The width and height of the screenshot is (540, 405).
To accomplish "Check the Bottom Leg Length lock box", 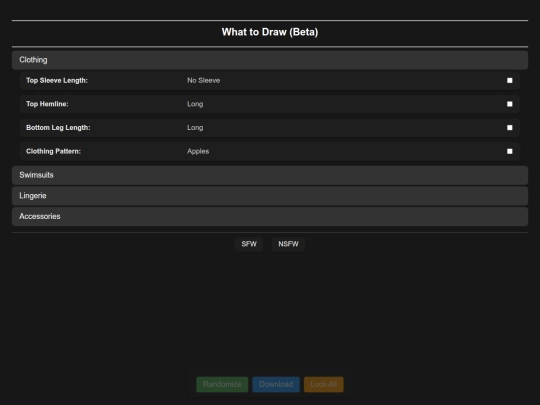I will (x=509, y=128).
